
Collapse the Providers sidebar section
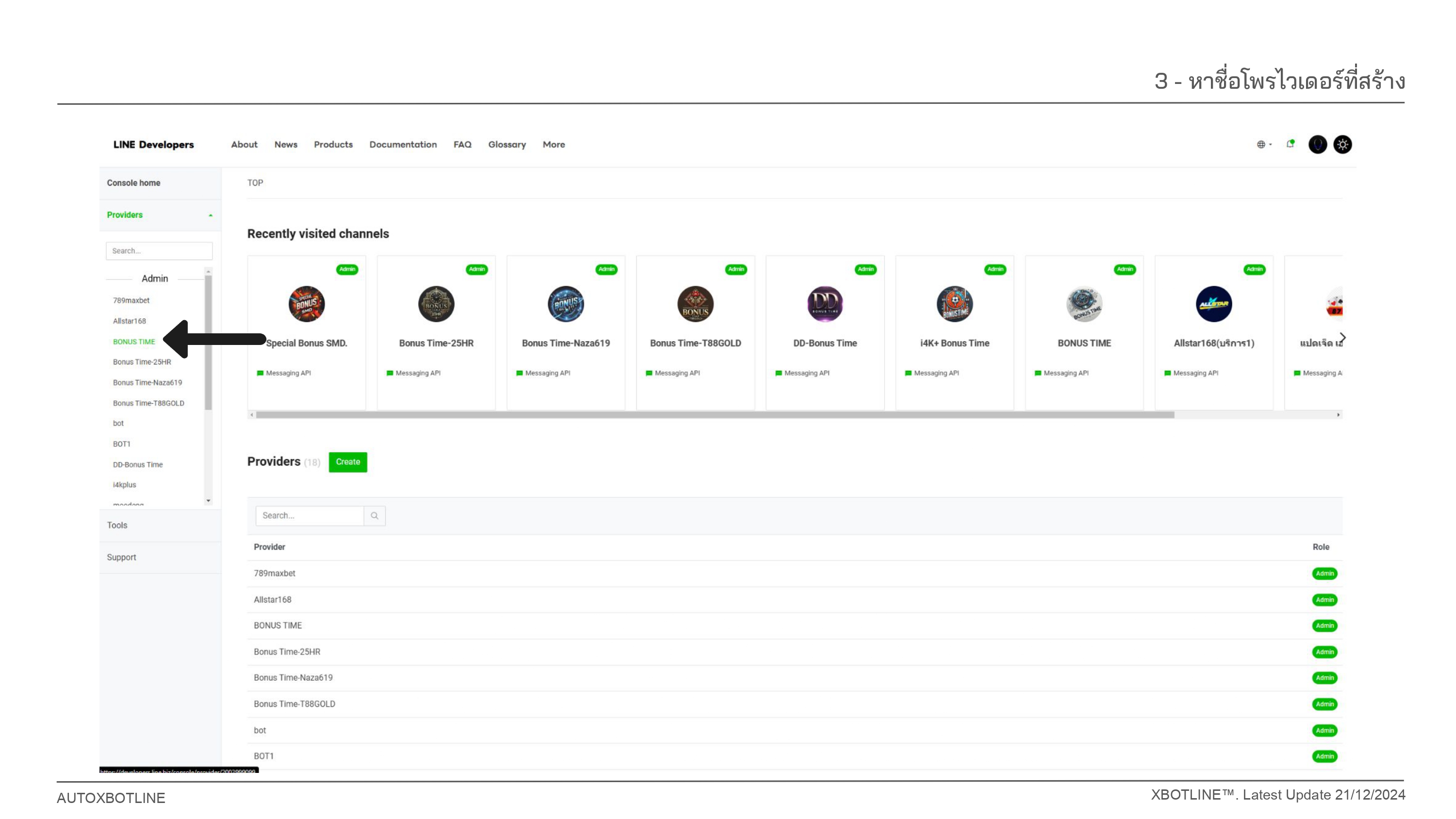pyautogui.click(x=210, y=215)
